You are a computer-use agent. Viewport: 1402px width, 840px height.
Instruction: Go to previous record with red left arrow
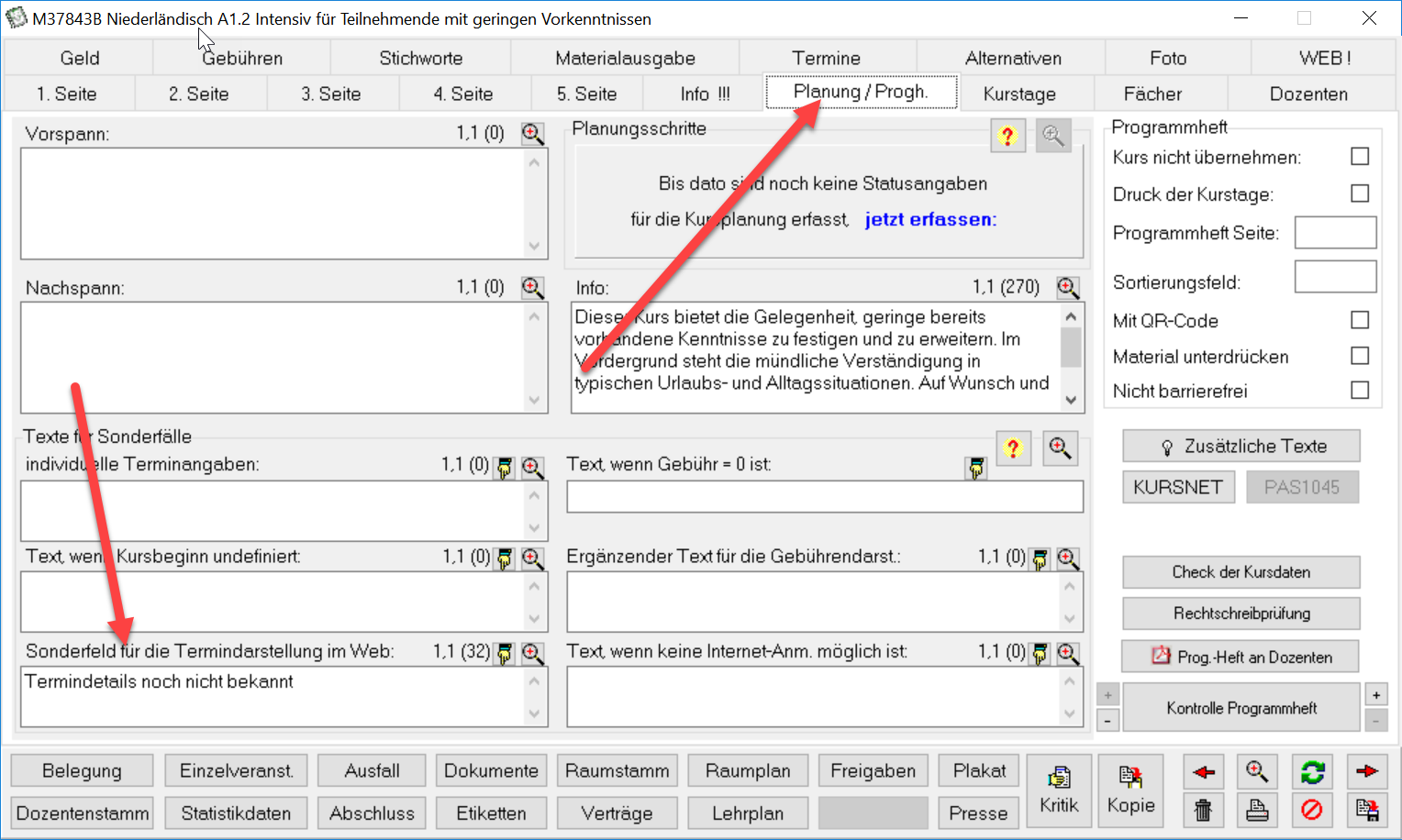pyautogui.click(x=1203, y=772)
